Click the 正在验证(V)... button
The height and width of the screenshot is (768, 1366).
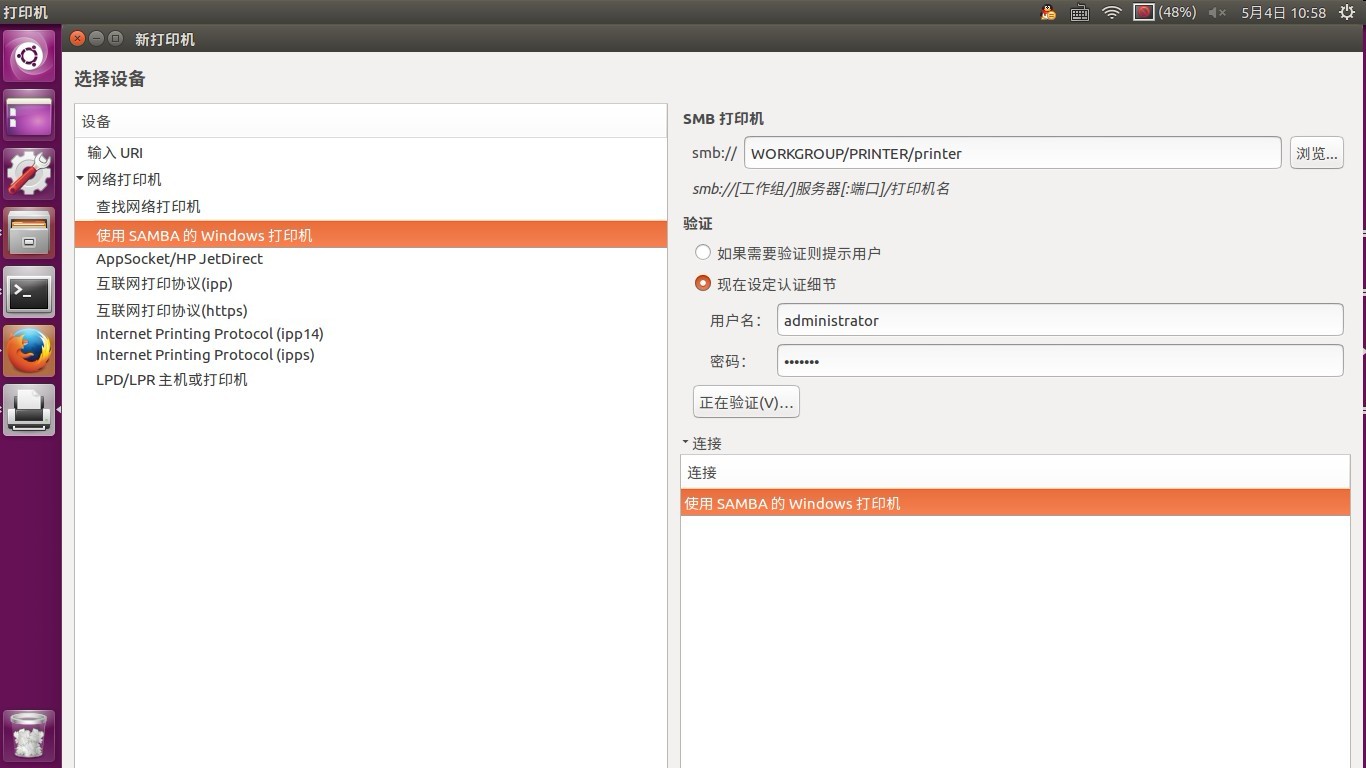[x=746, y=402]
